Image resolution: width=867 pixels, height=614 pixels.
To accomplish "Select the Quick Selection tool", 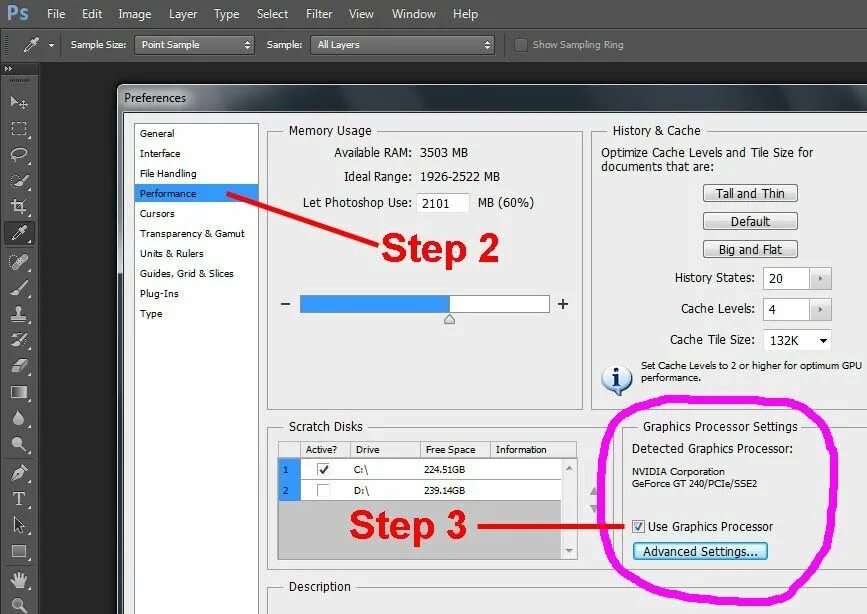I will tap(19, 181).
